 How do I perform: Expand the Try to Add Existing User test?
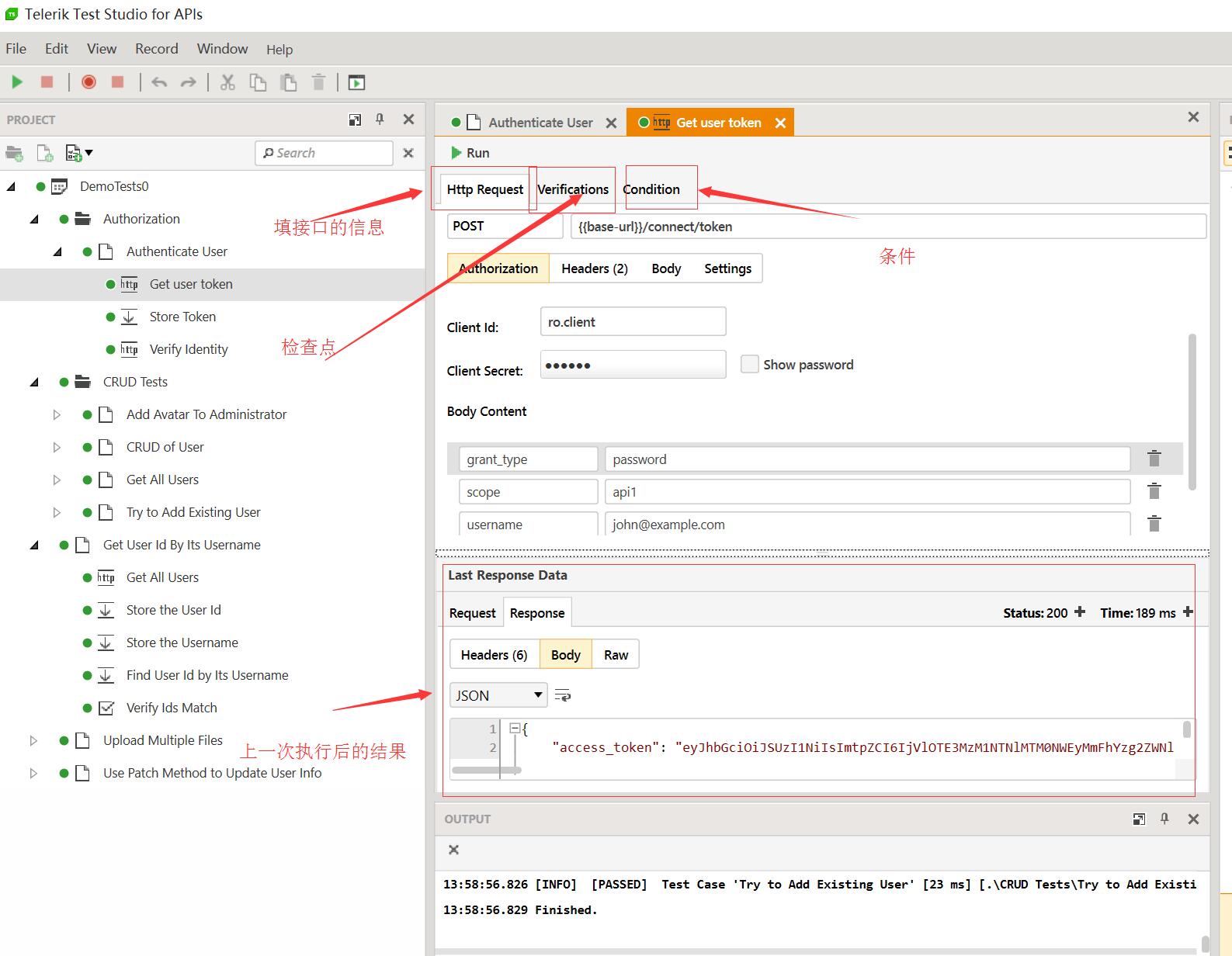[57, 512]
